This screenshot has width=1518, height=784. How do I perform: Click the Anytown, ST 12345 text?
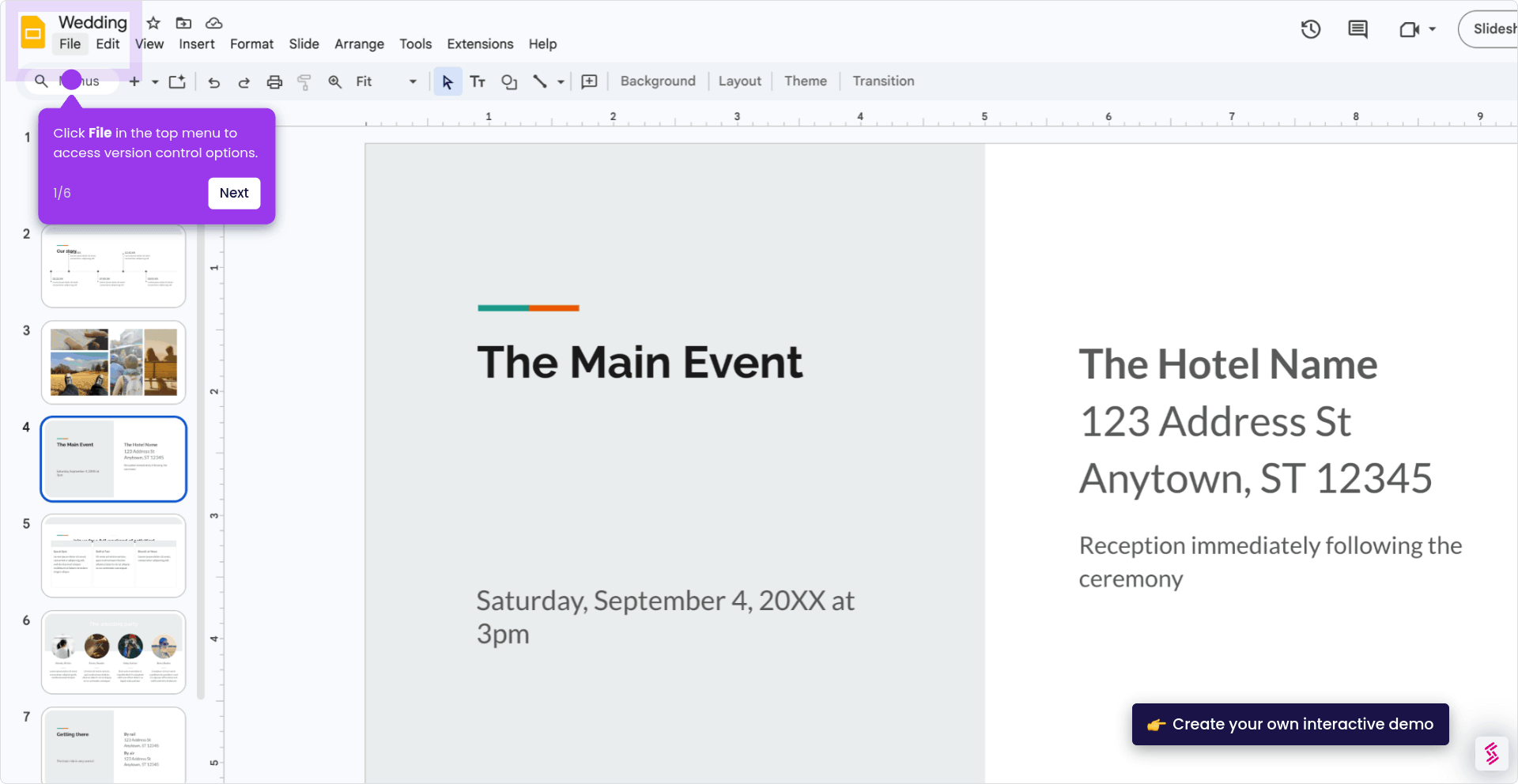coord(1256,479)
